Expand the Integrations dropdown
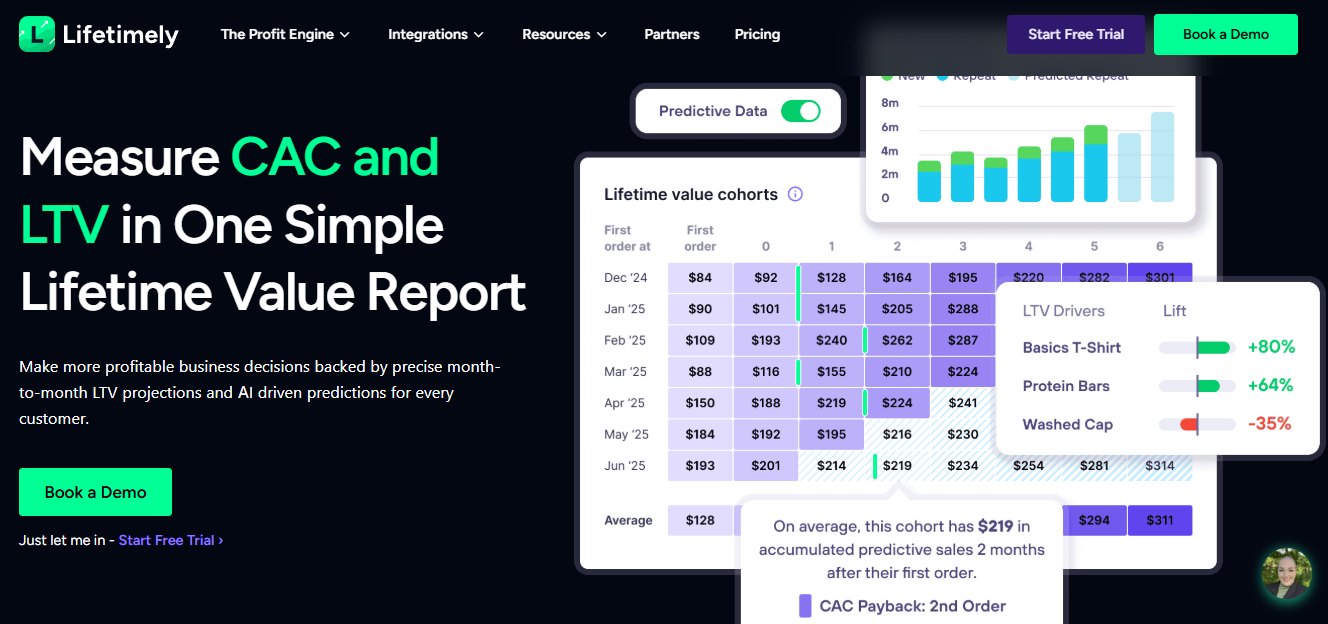Screen dimensions: 1328x624 (436, 34)
